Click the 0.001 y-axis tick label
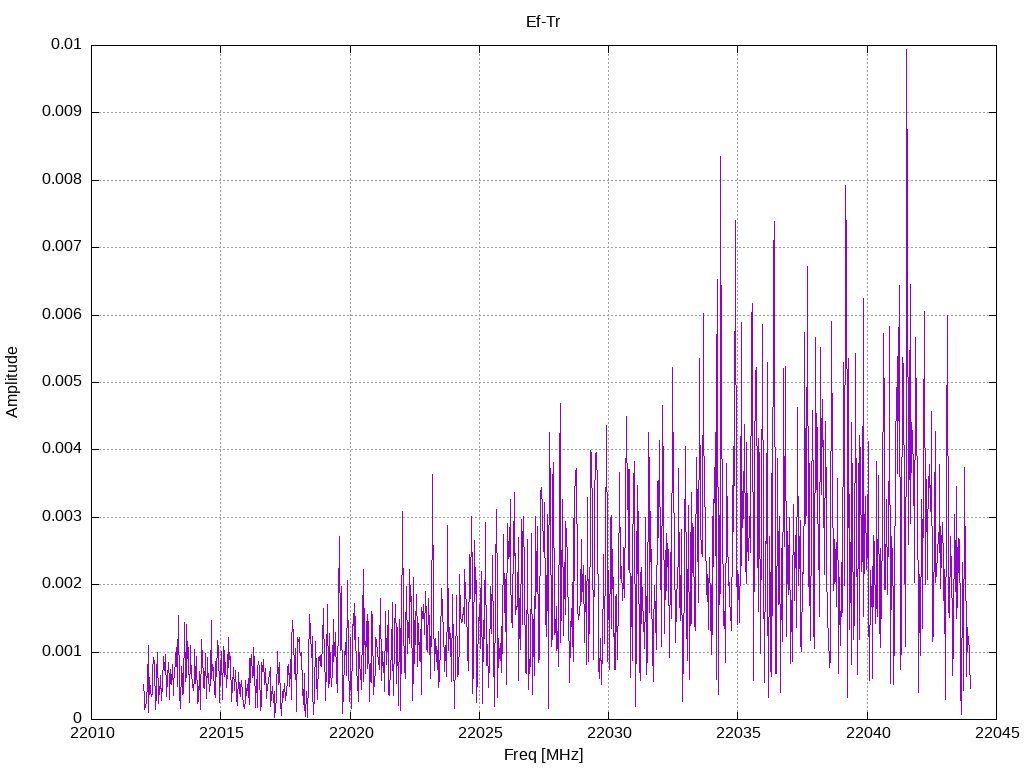 61,652
